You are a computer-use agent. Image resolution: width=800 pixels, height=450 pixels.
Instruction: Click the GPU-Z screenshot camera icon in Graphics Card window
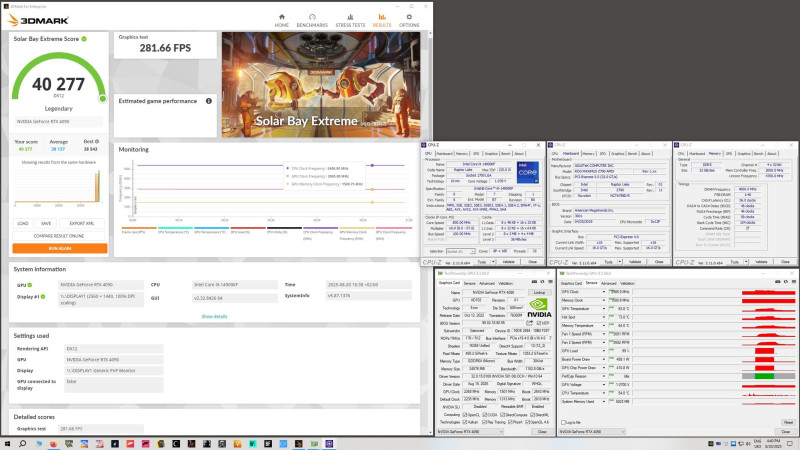coord(534,282)
